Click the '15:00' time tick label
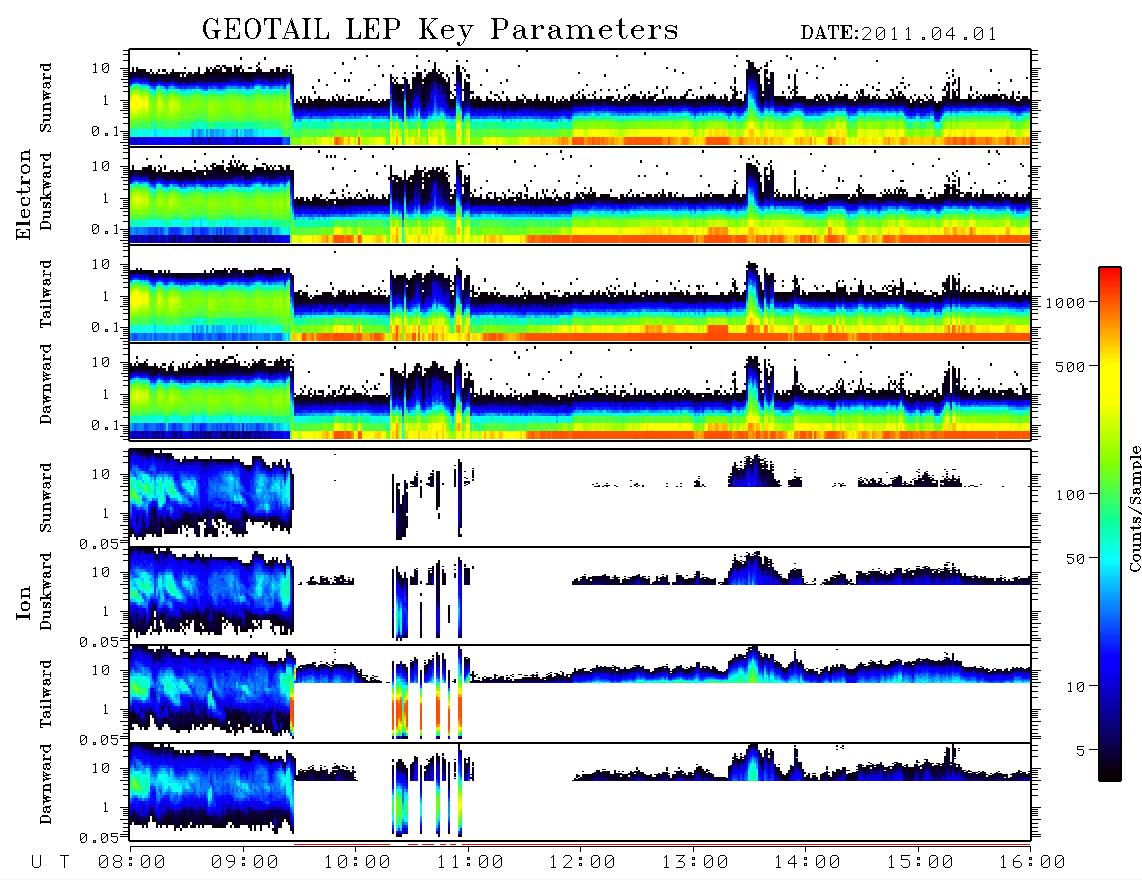 point(920,863)
